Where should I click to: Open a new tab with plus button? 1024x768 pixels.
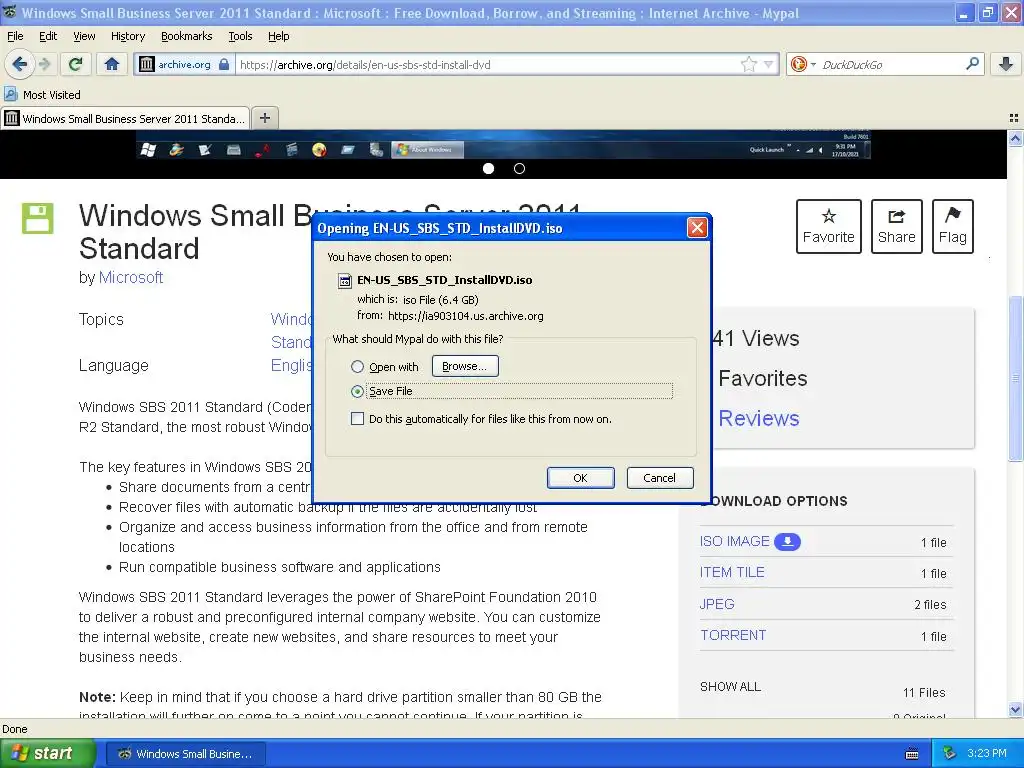click(x=264, y=118)
